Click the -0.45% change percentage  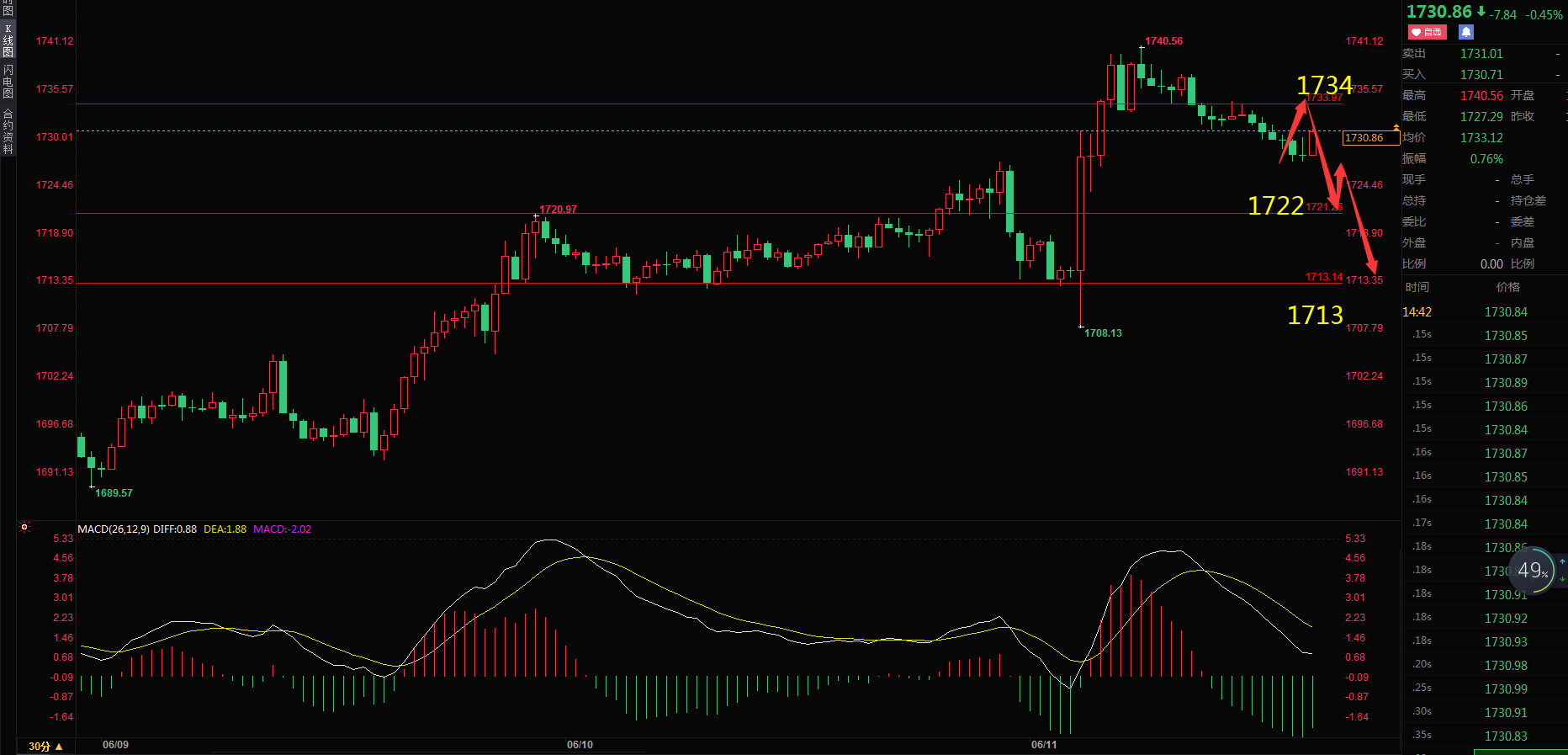(1544, 15)
